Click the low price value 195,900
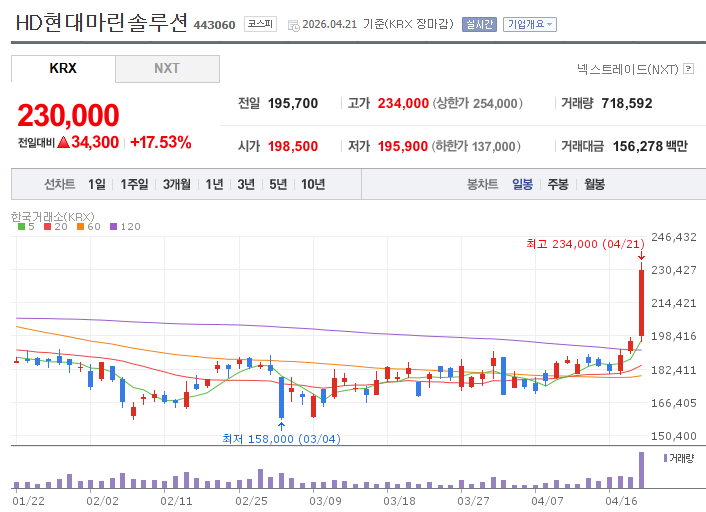706x512 pixels. tap(403, 146)
